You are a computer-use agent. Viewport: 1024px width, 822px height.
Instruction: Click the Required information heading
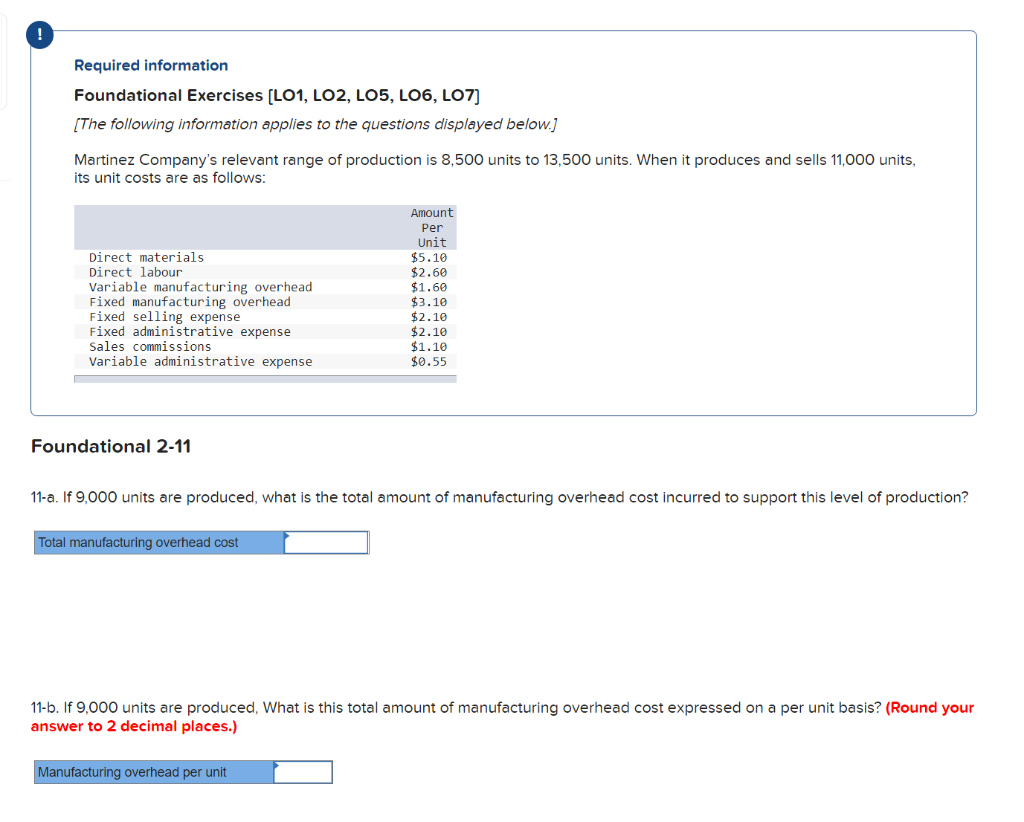tap(151, 65)
